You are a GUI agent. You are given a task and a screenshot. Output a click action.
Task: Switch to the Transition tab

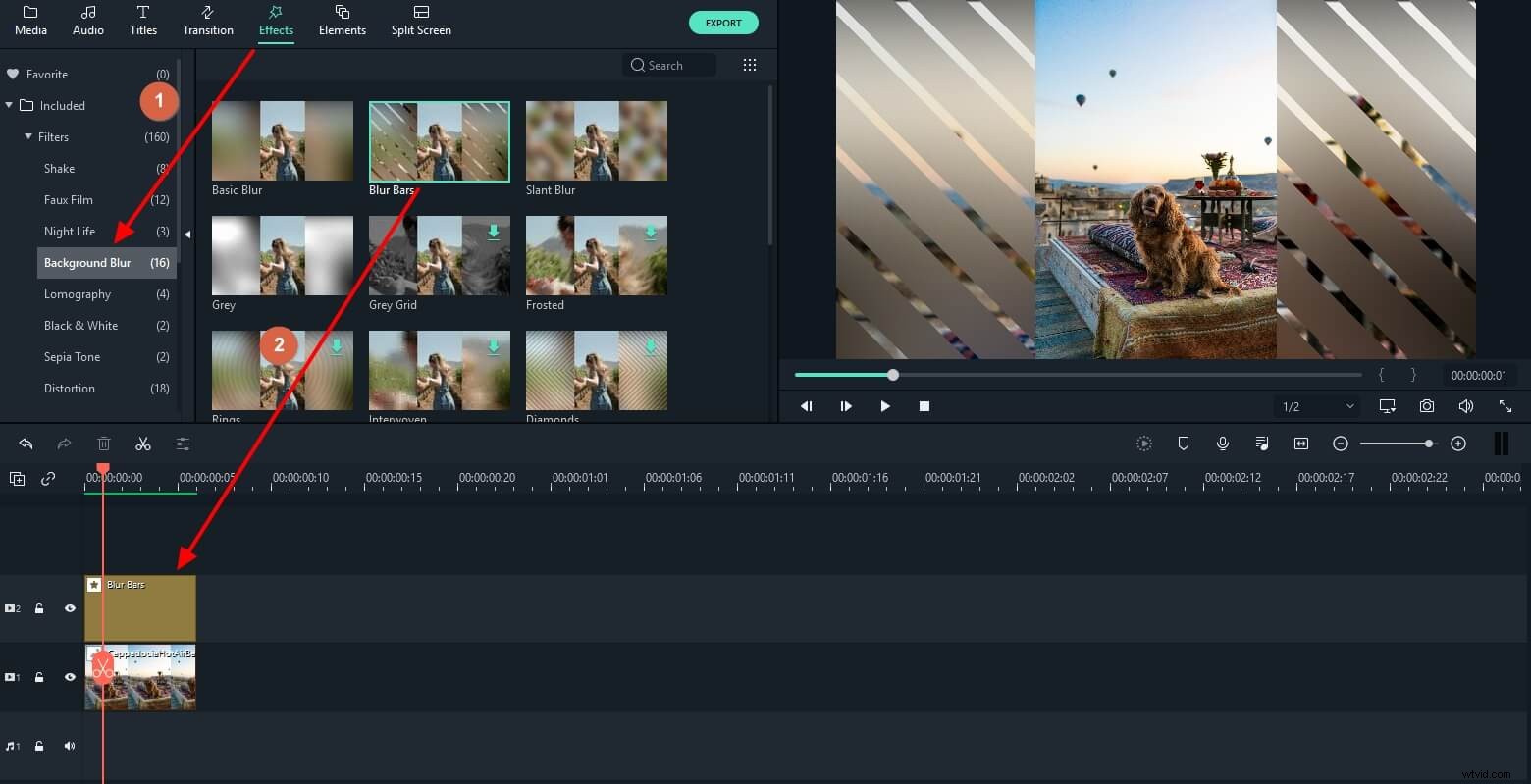pyautogui.click(x=207, y=22)
